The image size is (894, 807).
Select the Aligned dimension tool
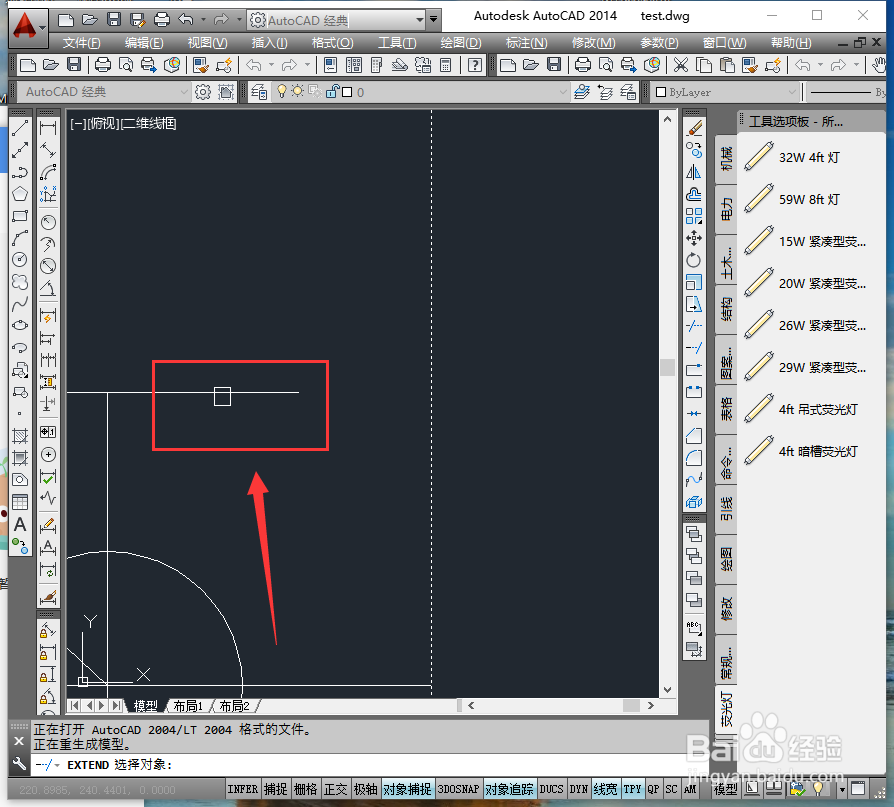pos(48,150)
